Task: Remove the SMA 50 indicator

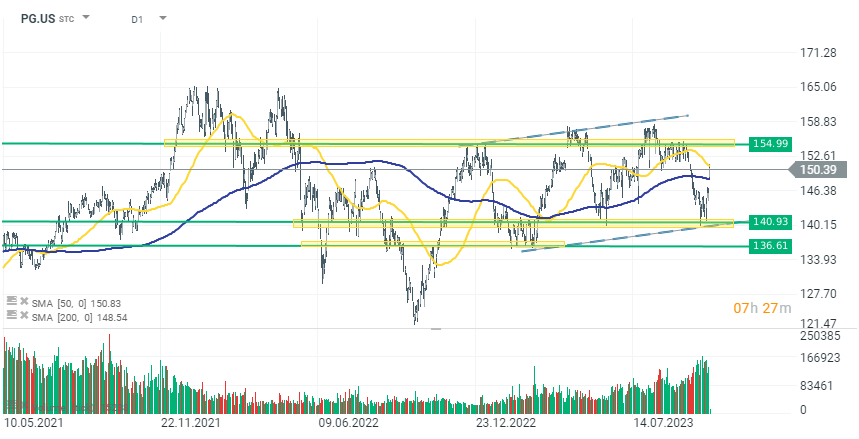Action: [x=23, y=300]
